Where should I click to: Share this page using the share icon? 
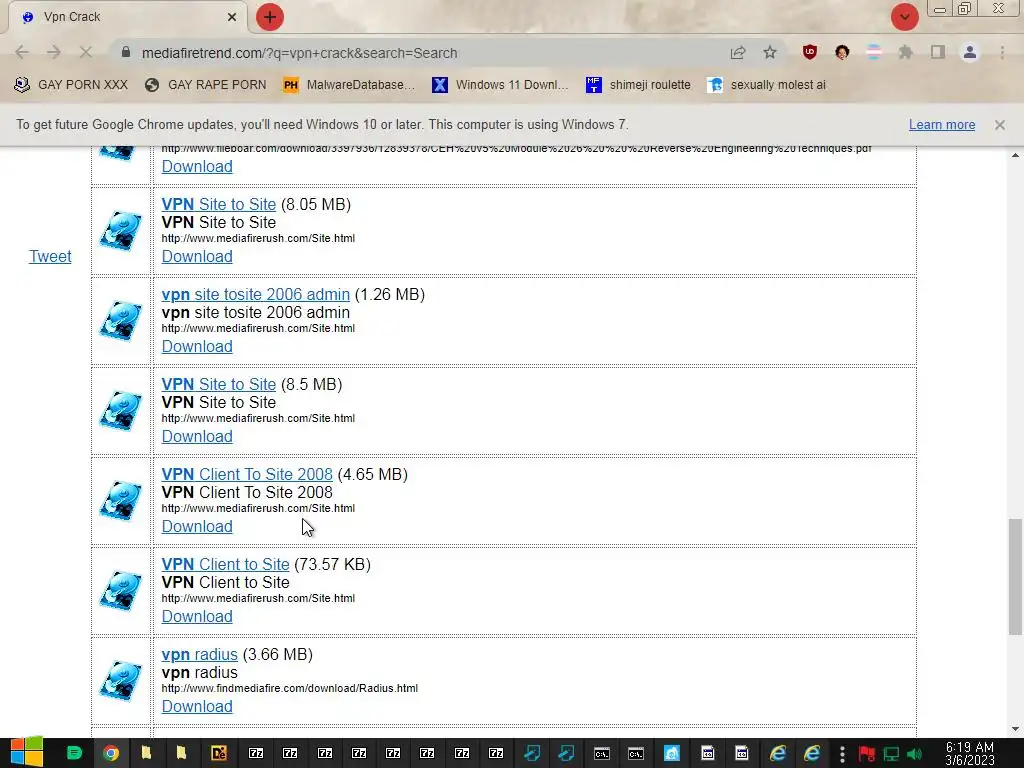[x=738, y=53]
